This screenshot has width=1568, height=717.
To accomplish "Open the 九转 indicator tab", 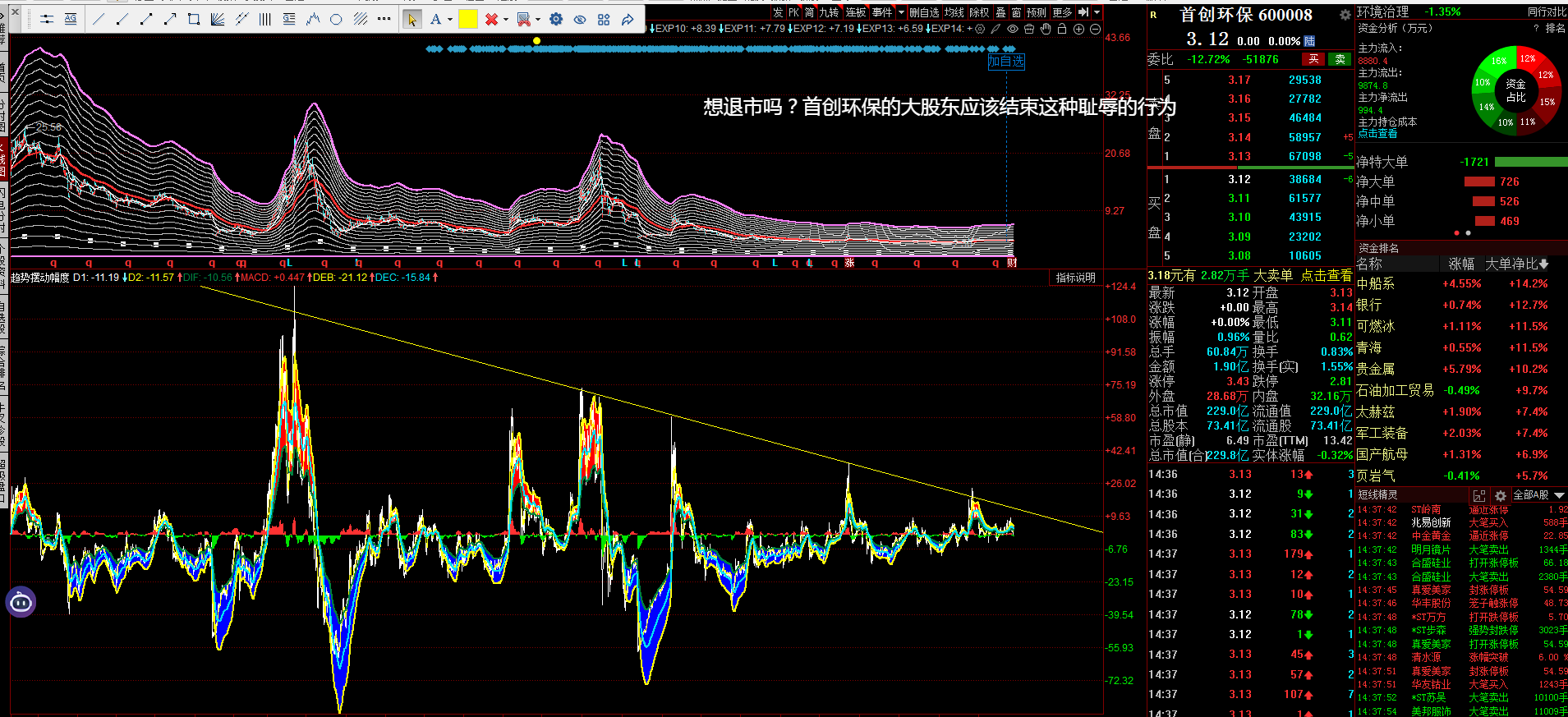I will (829, 12).
